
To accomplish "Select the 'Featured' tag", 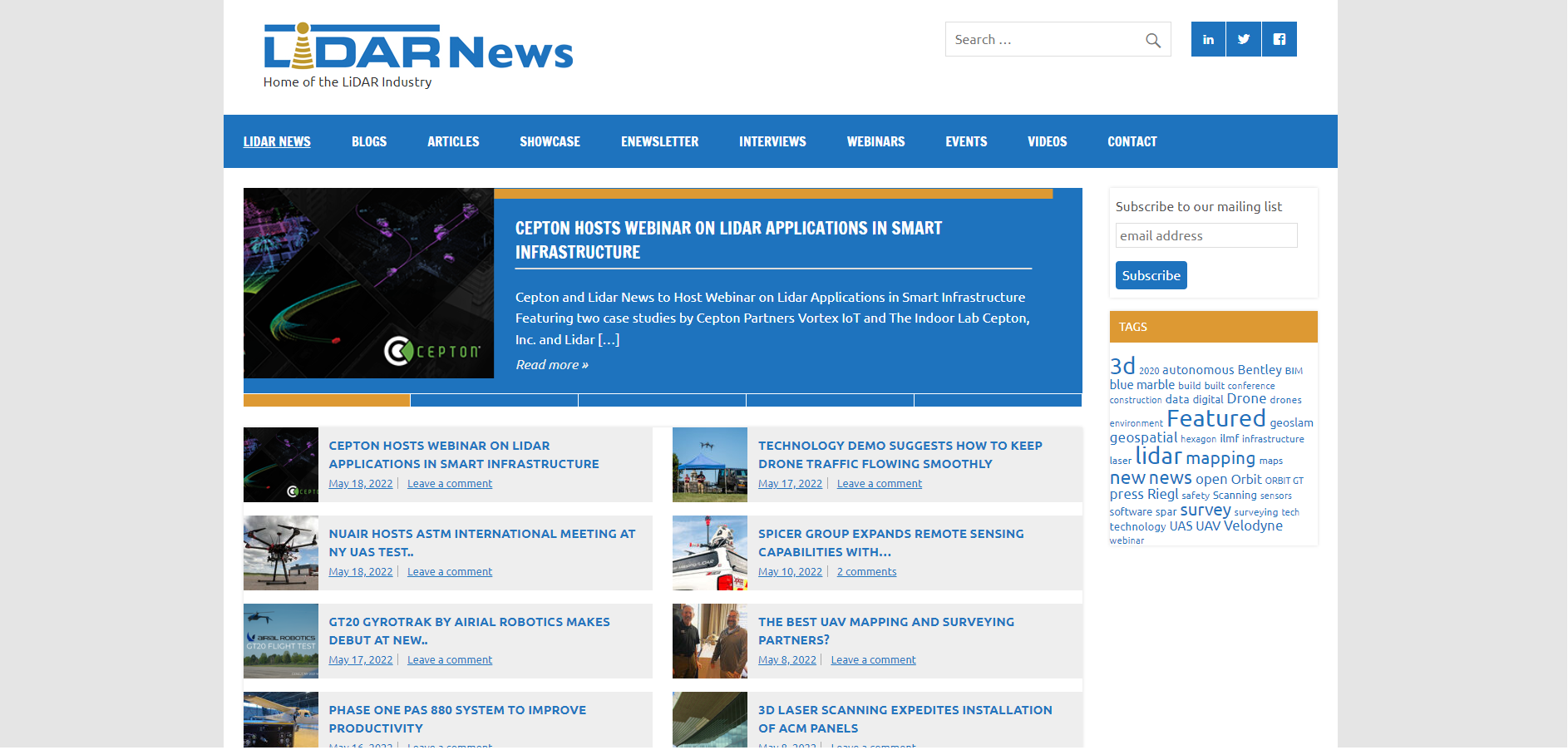I will click(1215, 419).
